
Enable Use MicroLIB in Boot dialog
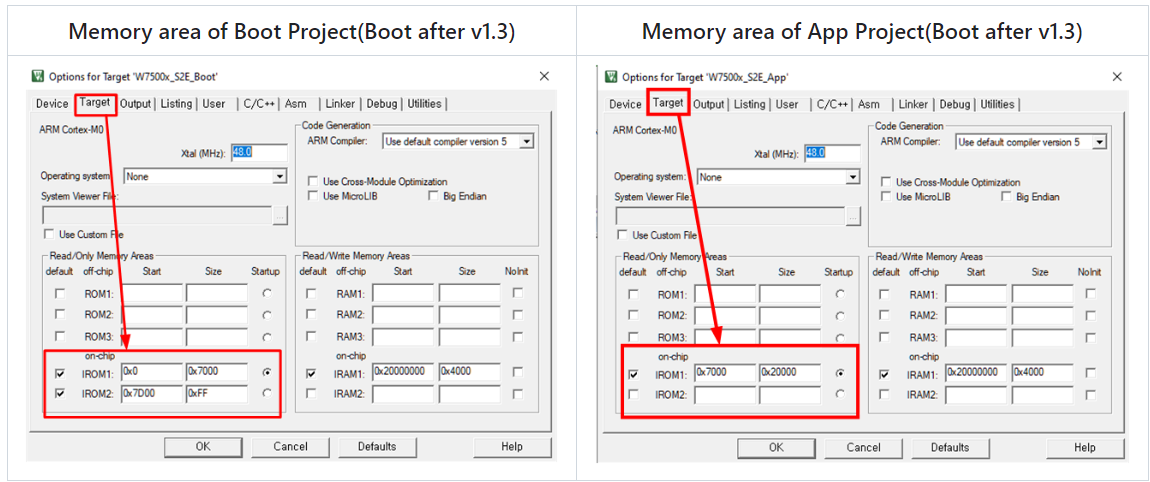313,196
